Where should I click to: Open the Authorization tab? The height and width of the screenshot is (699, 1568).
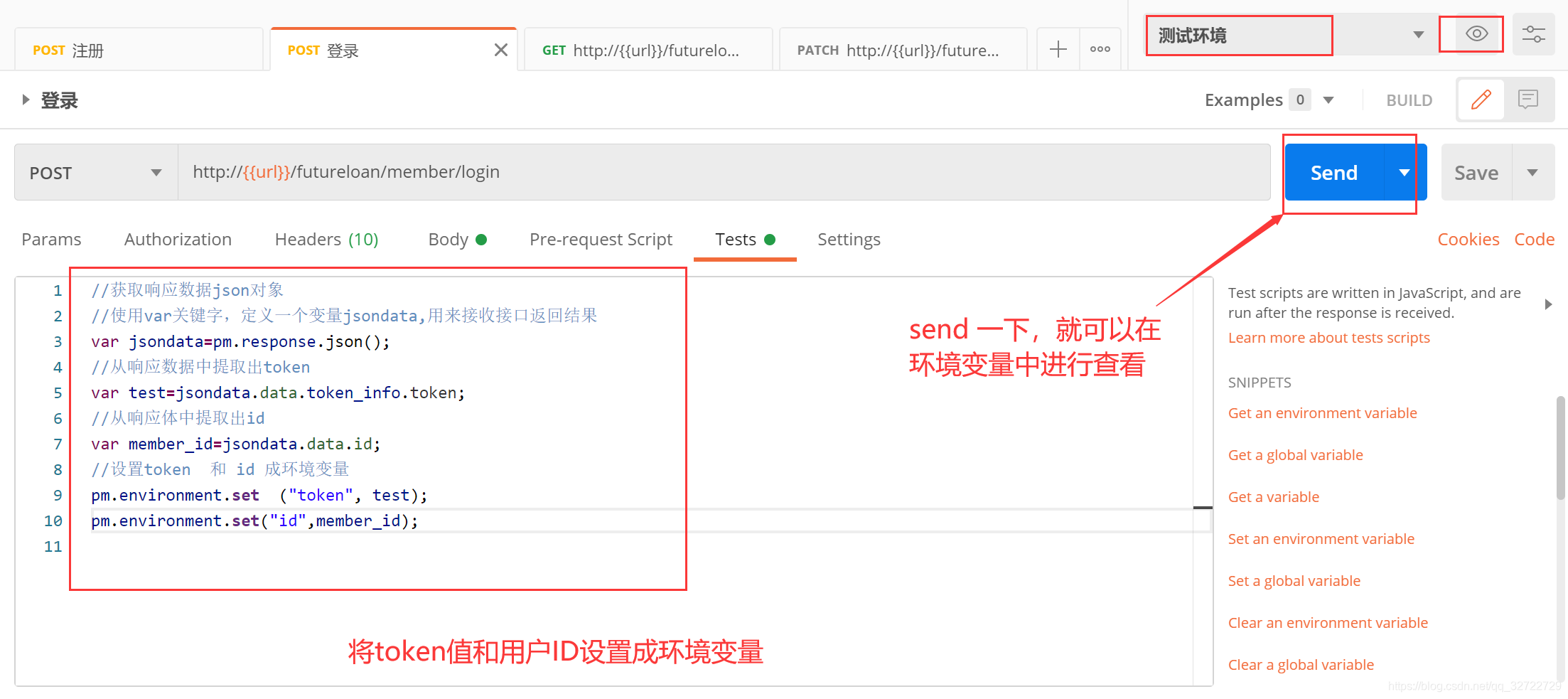178,240
